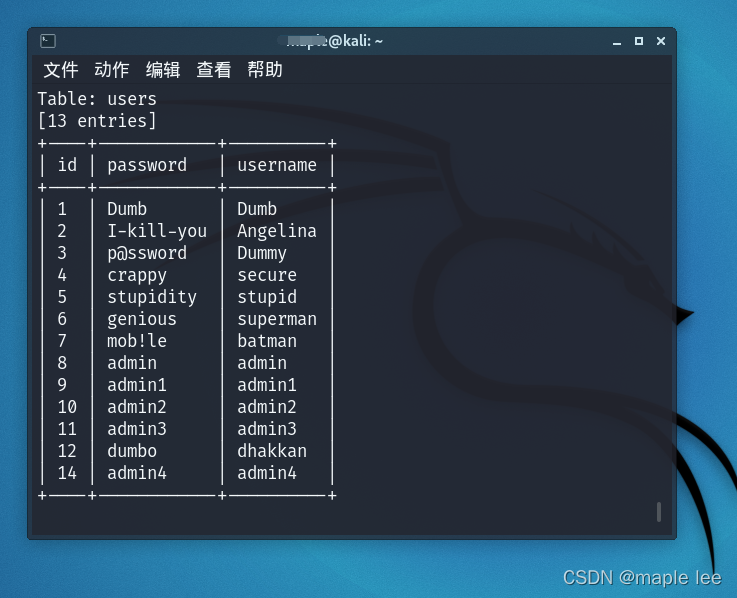The height and width of the screenshot is (598, 737).
Task: Click username 'dhakkan'
Action: click(272, 451)
